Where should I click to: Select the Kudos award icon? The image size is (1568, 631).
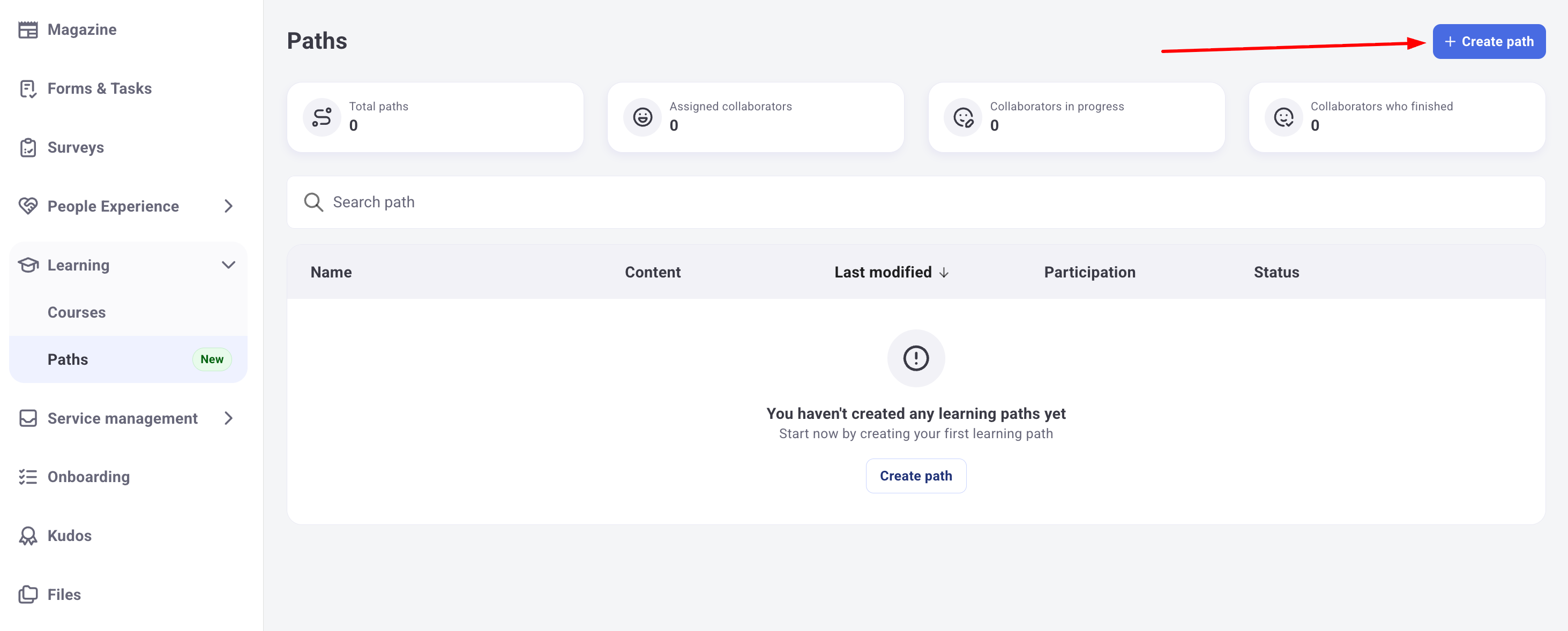28,536
